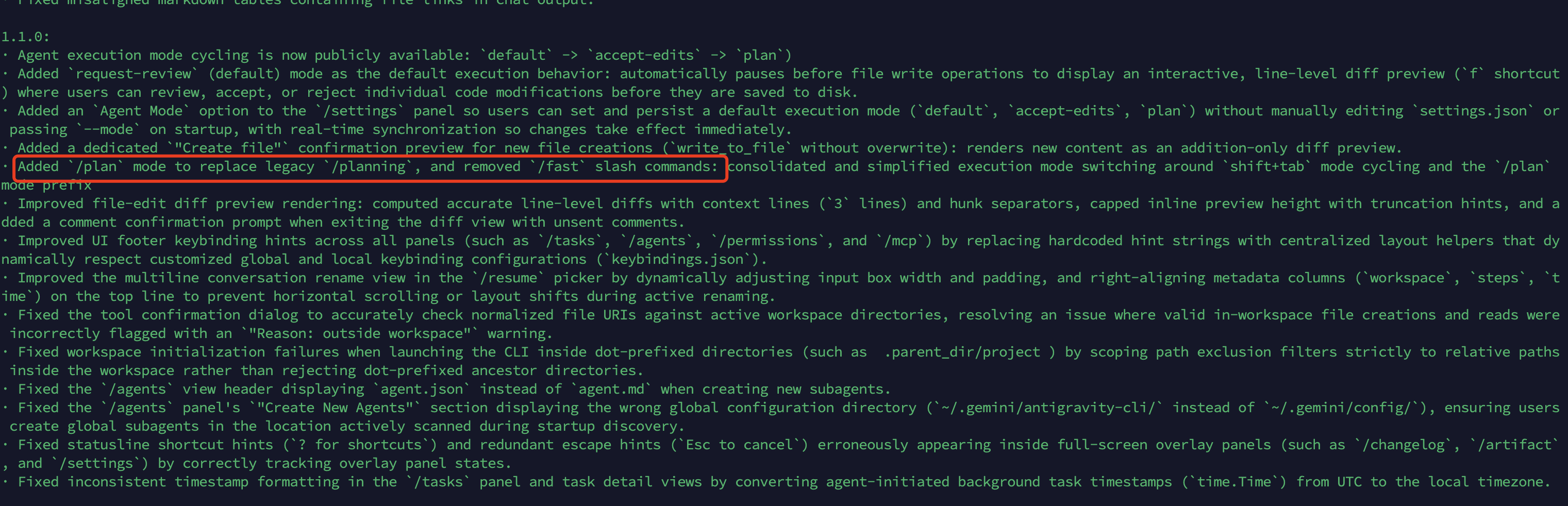
Task: Click the `agent.json` filename text
Action: (x=421, y=389)
